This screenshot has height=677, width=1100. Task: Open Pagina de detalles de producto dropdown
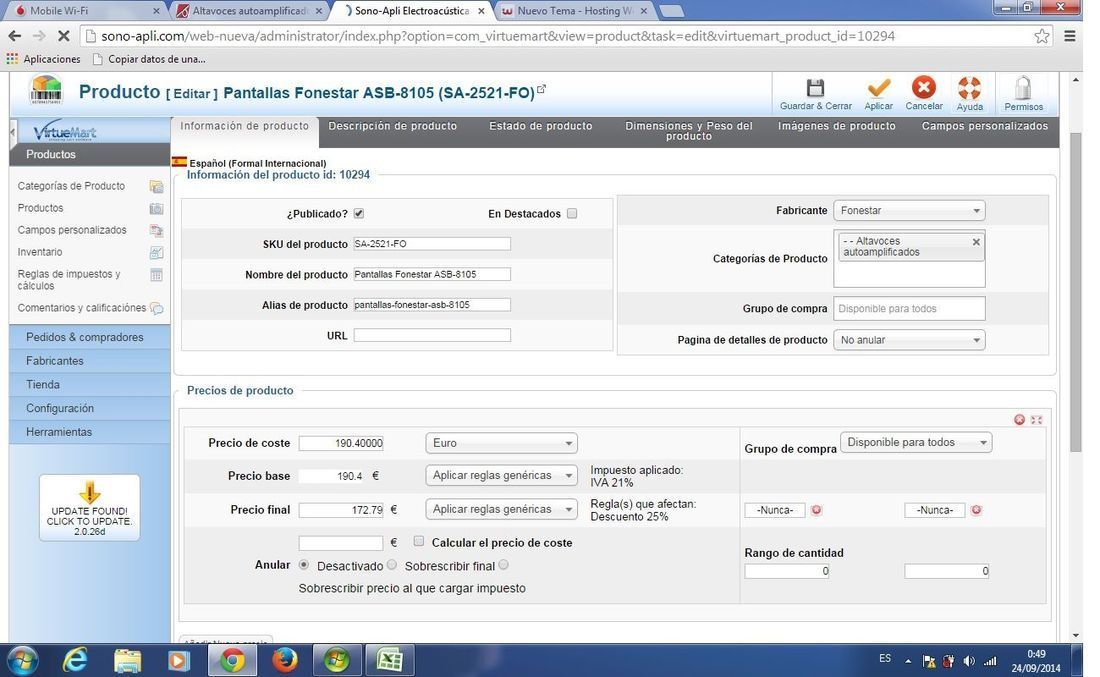(909, 340)
